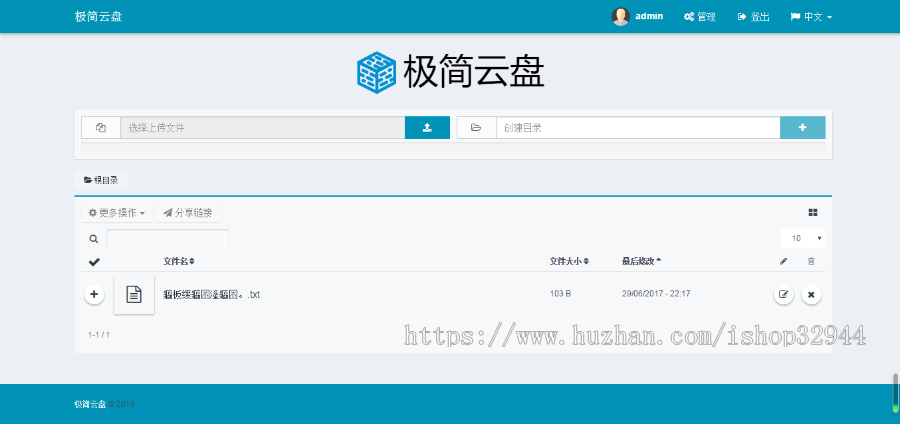Click the 退出 logout link
900x424 pixels.
point(753,17)
